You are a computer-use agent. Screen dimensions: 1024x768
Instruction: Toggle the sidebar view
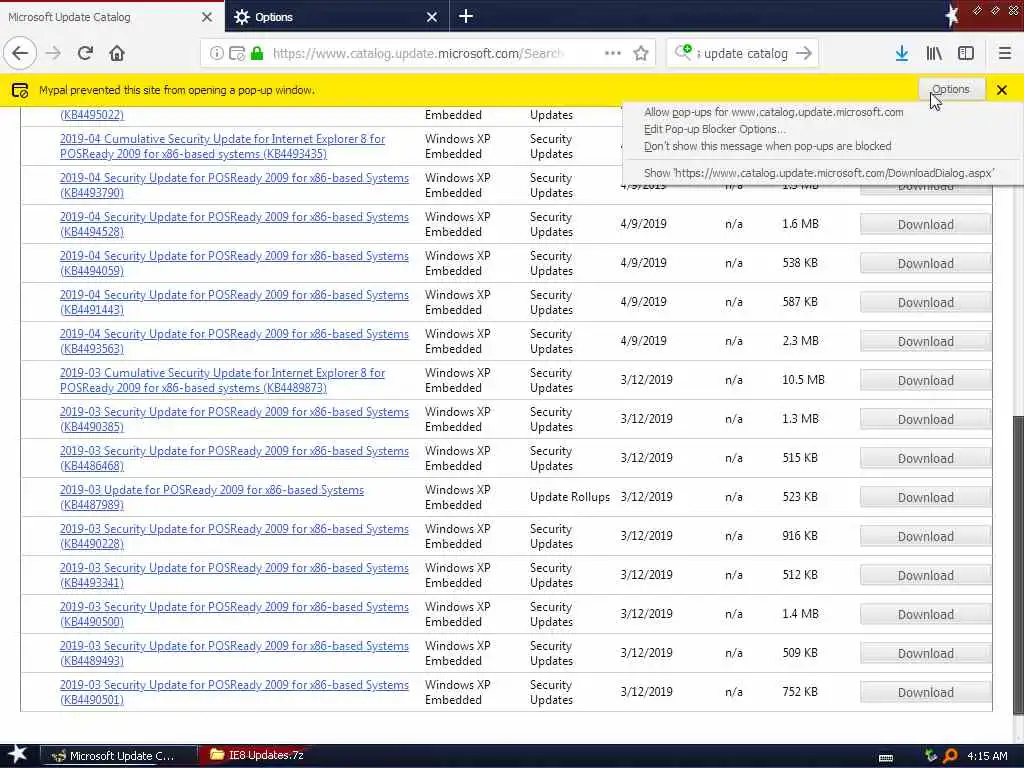point(966,53)
